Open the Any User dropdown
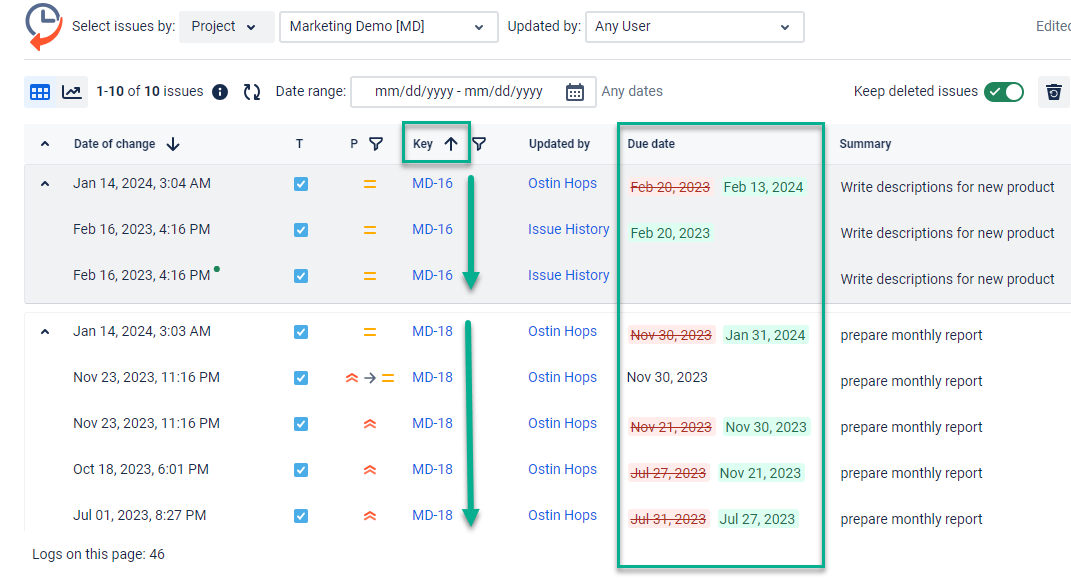 694,27
